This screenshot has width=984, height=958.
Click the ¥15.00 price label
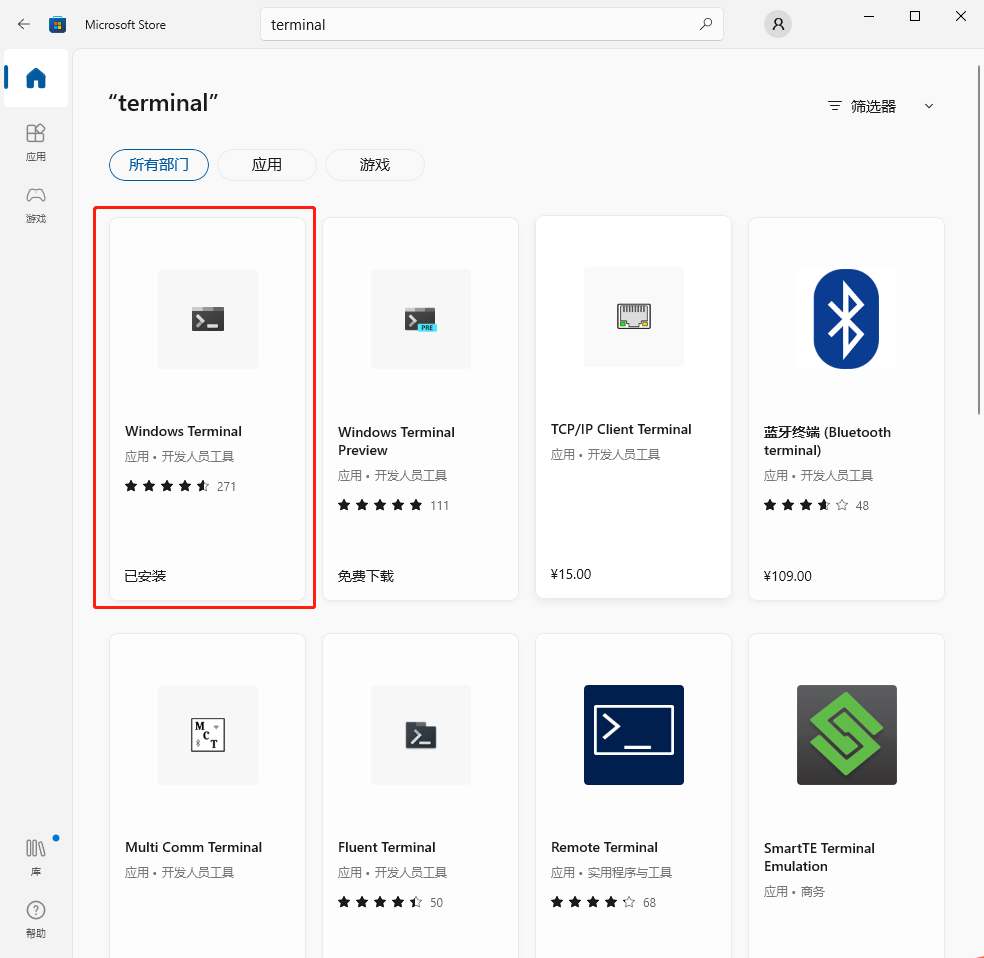tap(570, 574)
